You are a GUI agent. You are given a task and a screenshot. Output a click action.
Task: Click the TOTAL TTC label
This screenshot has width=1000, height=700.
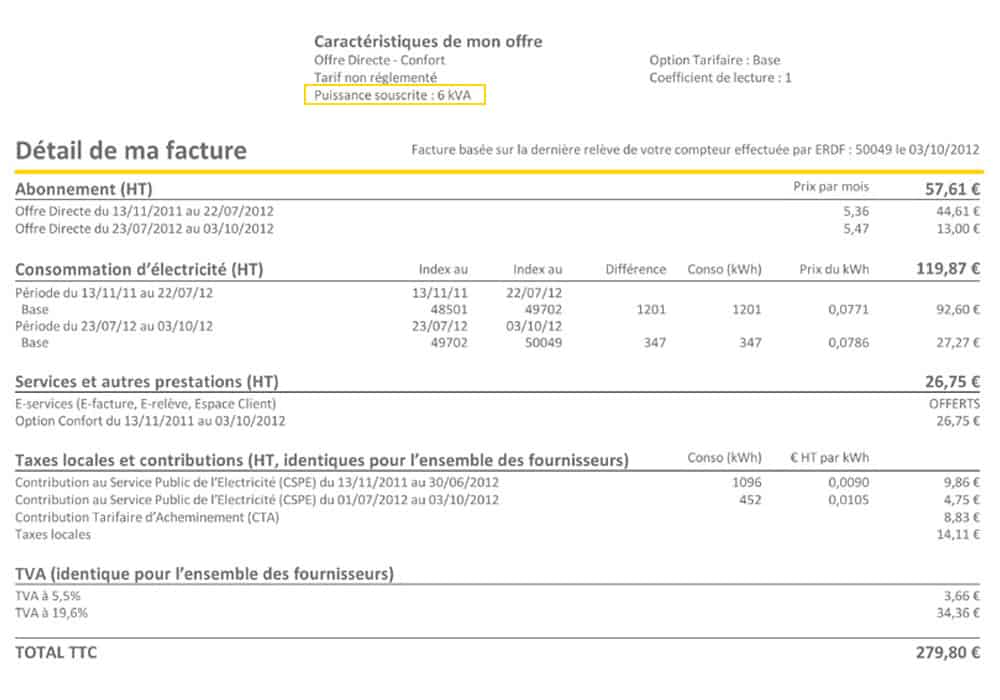click(57, 652)
